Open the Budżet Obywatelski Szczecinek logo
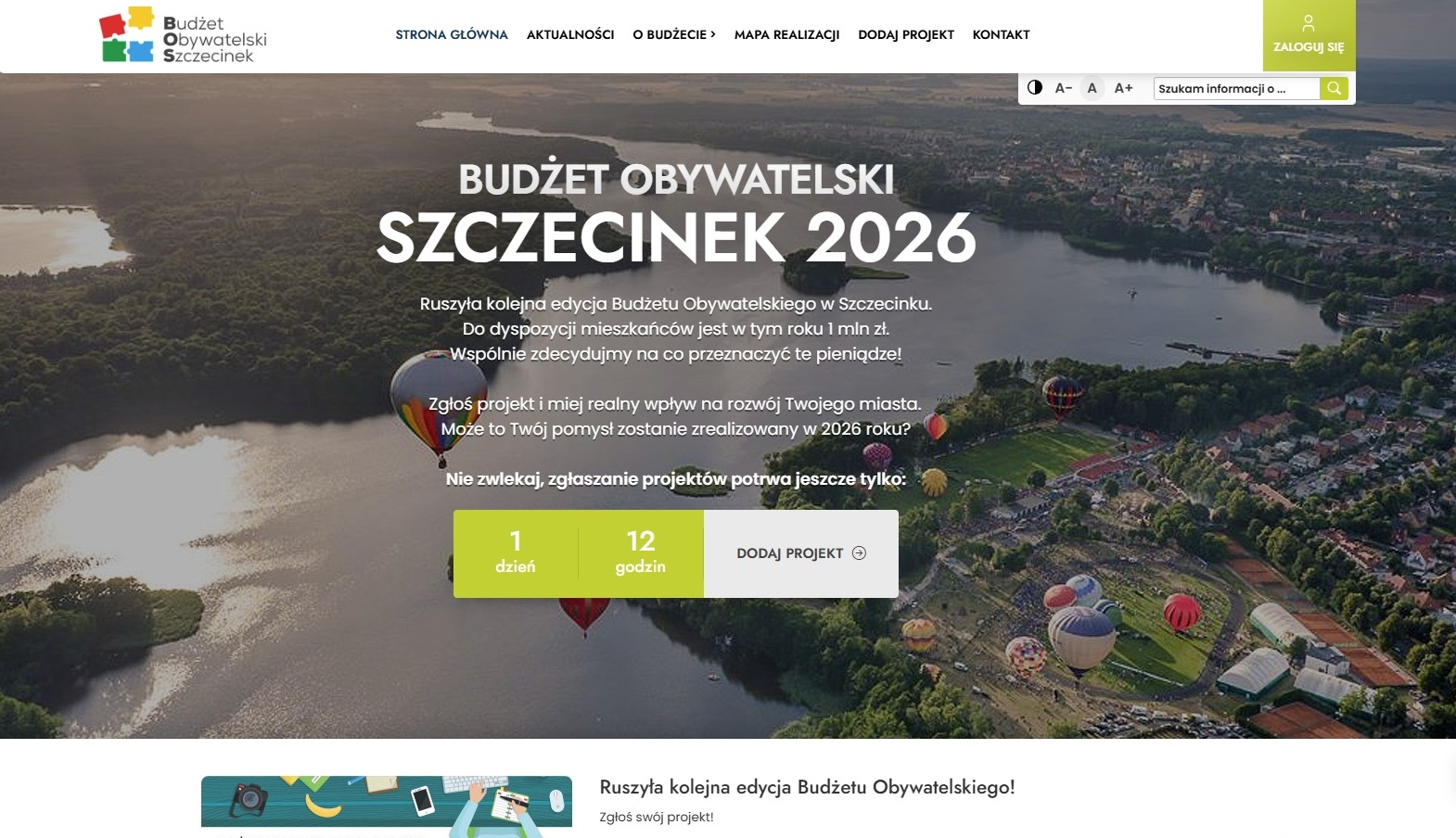 pyautogui.click(x=184, y=36)
